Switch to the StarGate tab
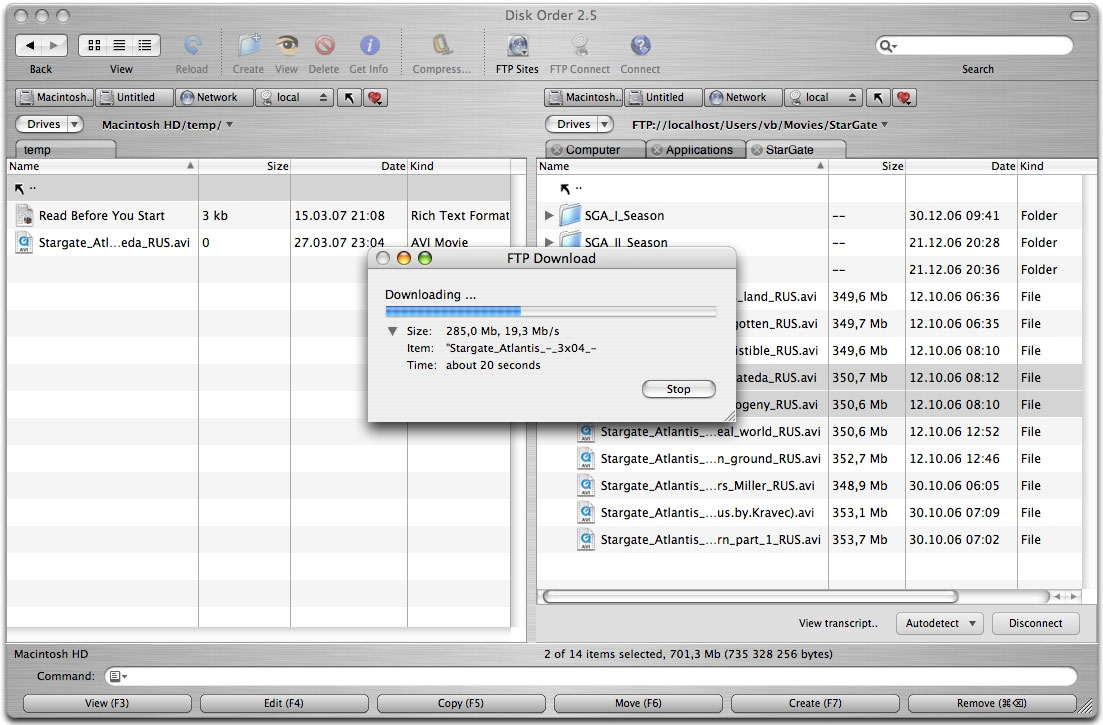This screenshot has height=725, width=1103. tap(795, 150)
